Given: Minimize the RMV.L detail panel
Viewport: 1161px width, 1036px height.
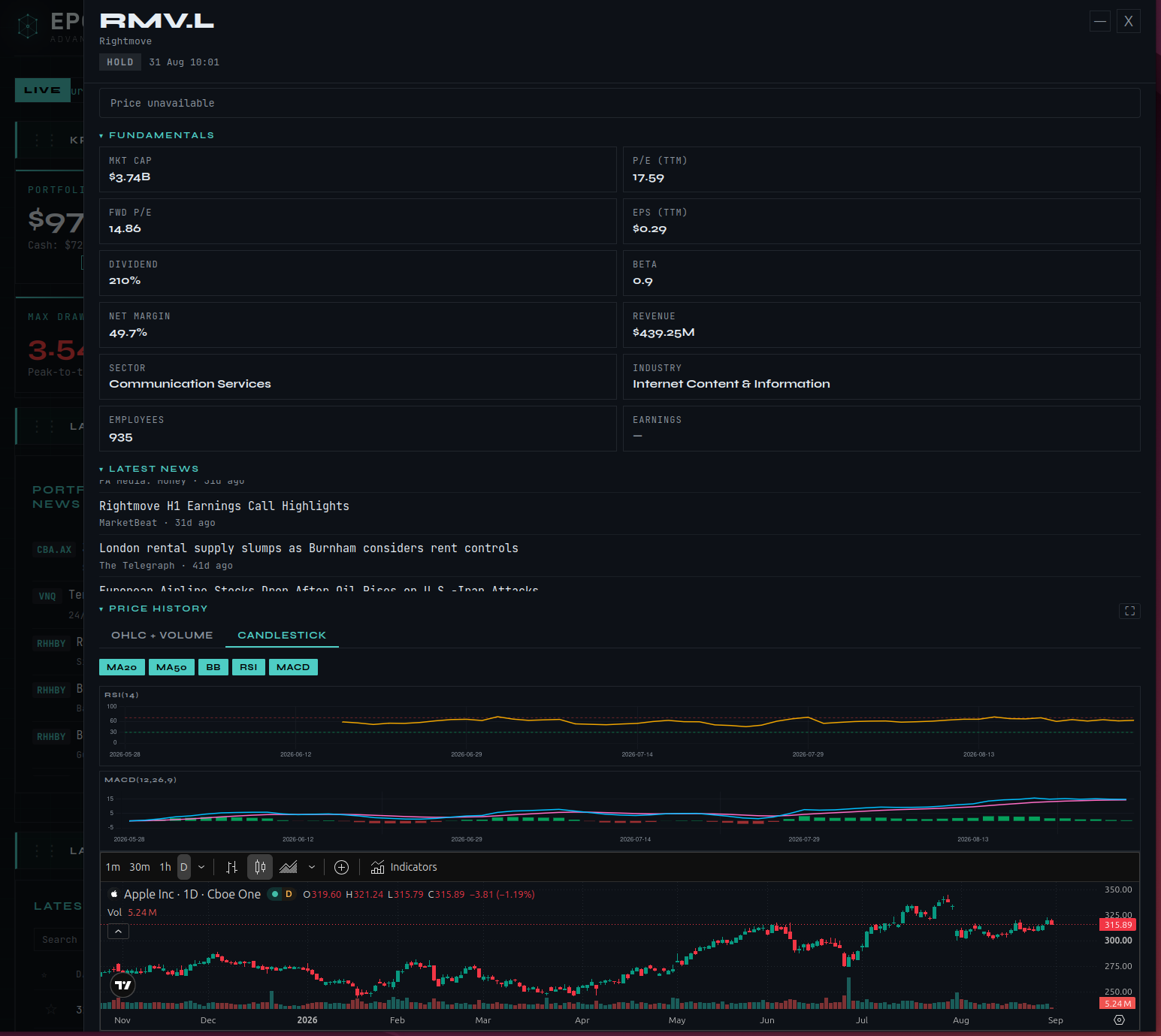Looking at the screenshot, I should coord(1100,21).
